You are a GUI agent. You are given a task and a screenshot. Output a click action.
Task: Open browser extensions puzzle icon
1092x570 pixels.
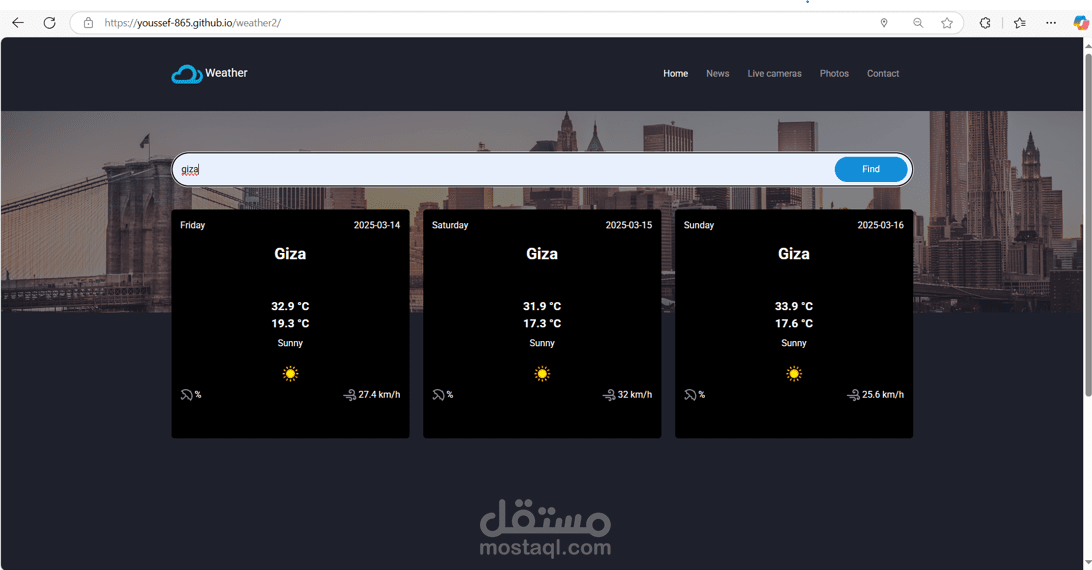pos(985,23)
